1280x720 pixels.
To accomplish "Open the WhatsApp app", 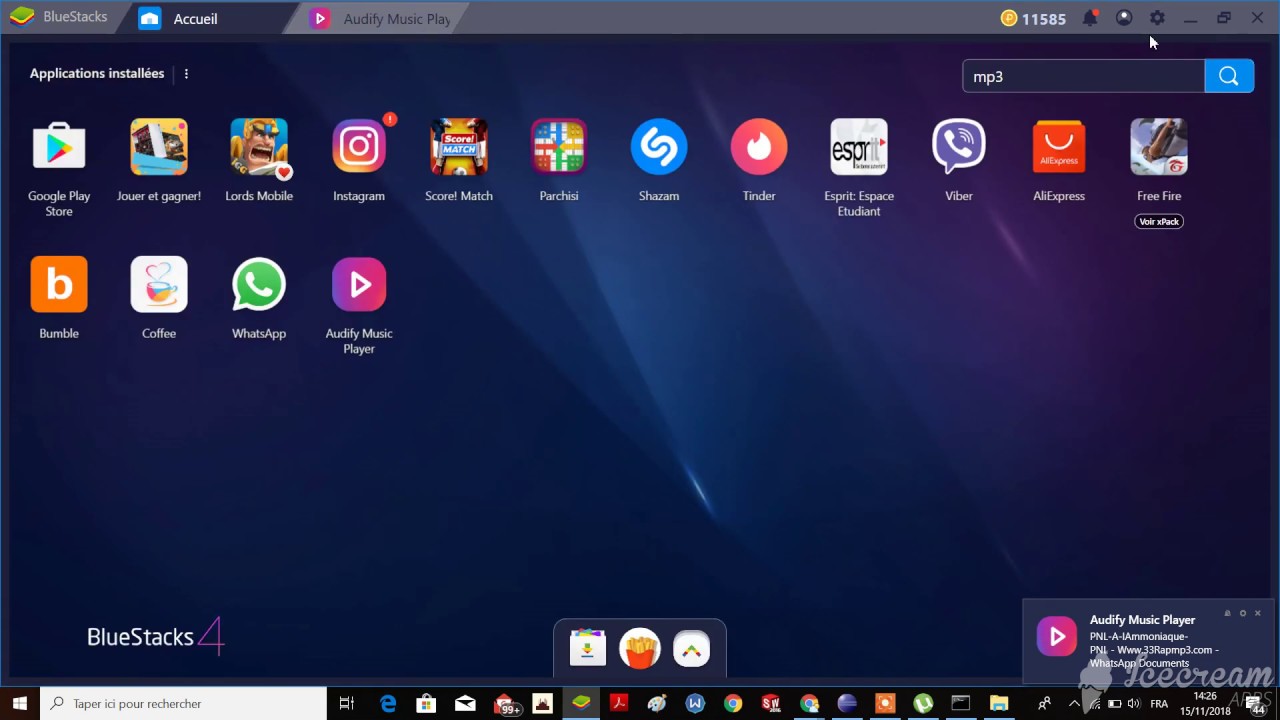I will tap(259, 284).
